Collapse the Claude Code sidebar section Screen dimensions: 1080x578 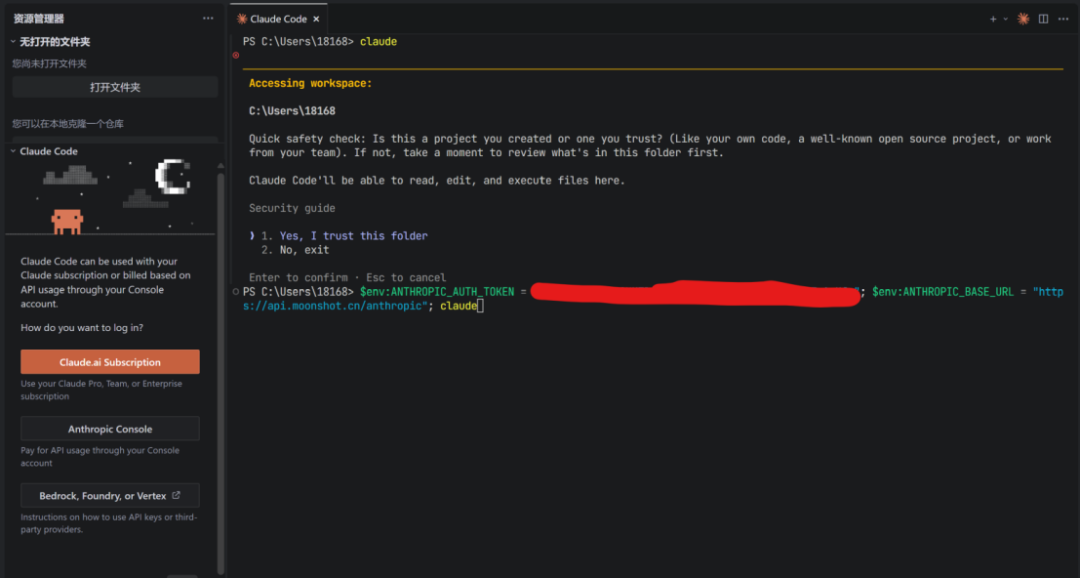click(x=13, y=151)
